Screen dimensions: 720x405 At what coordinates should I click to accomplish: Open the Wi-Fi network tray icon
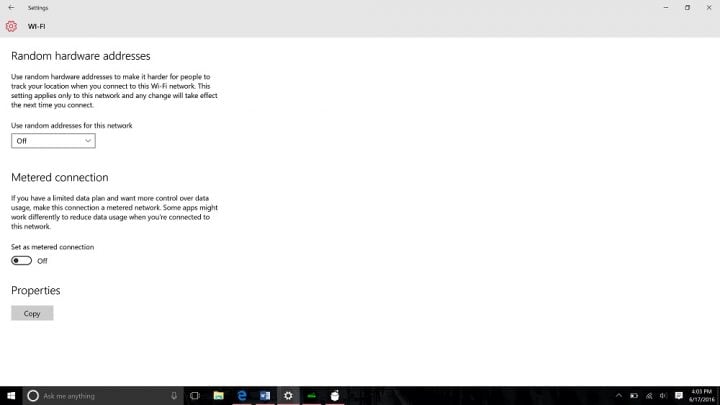649,396
